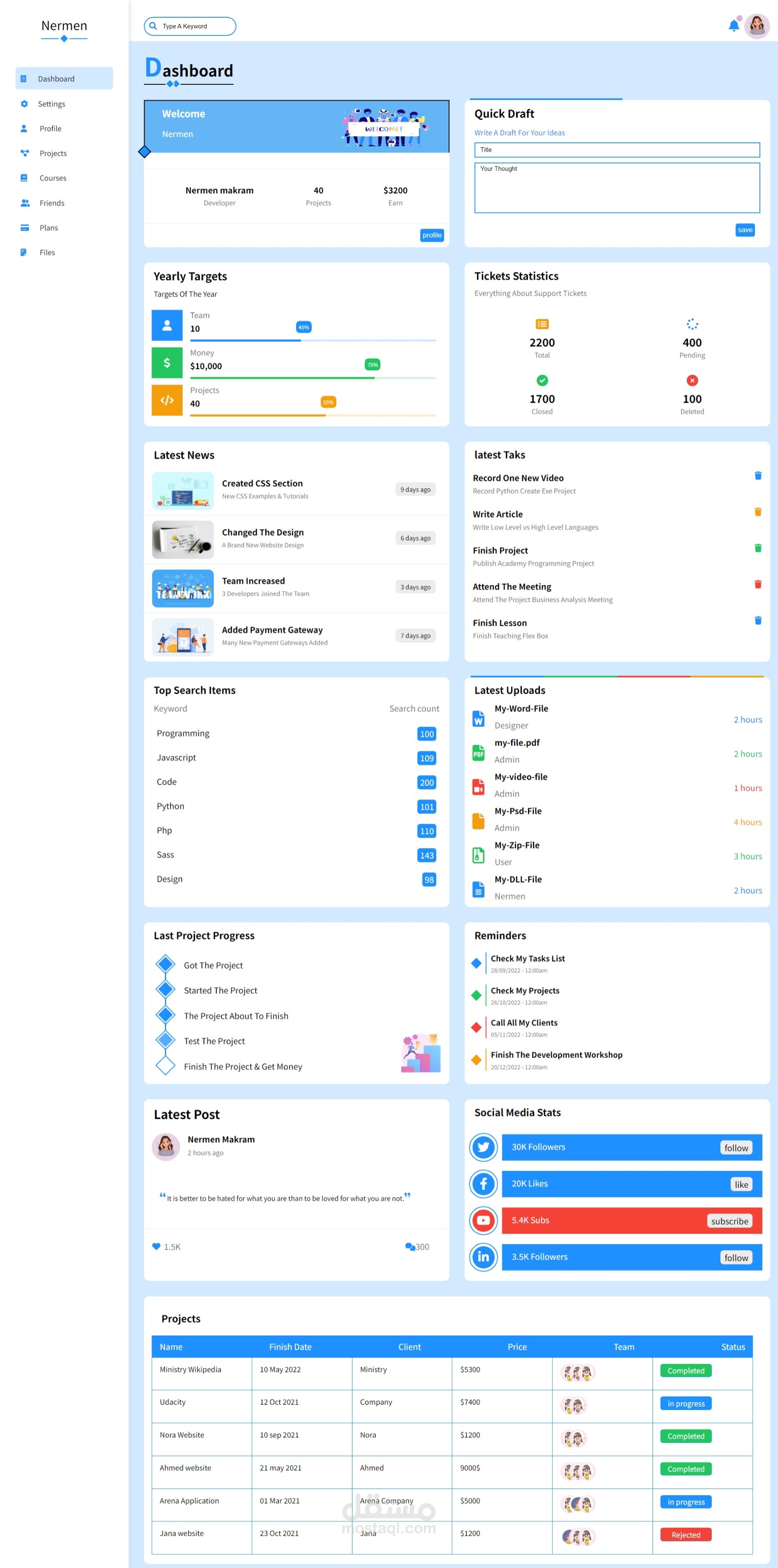Click the Nermen Makram post avatar

[x=165, y=1147]
